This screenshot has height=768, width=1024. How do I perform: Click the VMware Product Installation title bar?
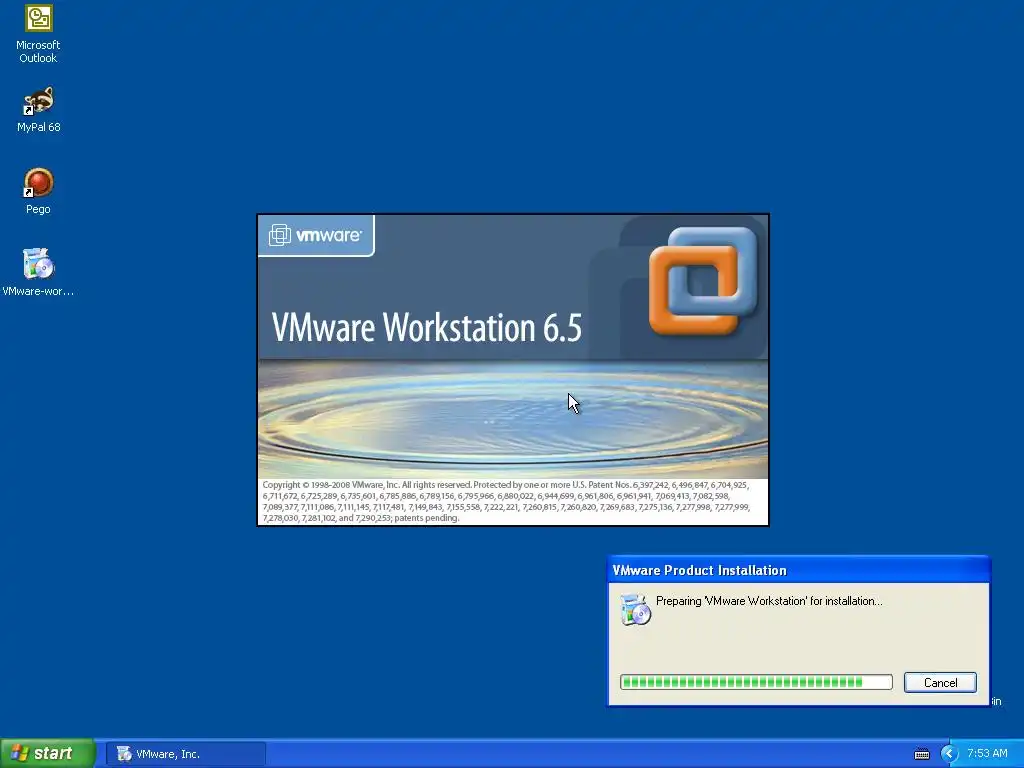798,570
